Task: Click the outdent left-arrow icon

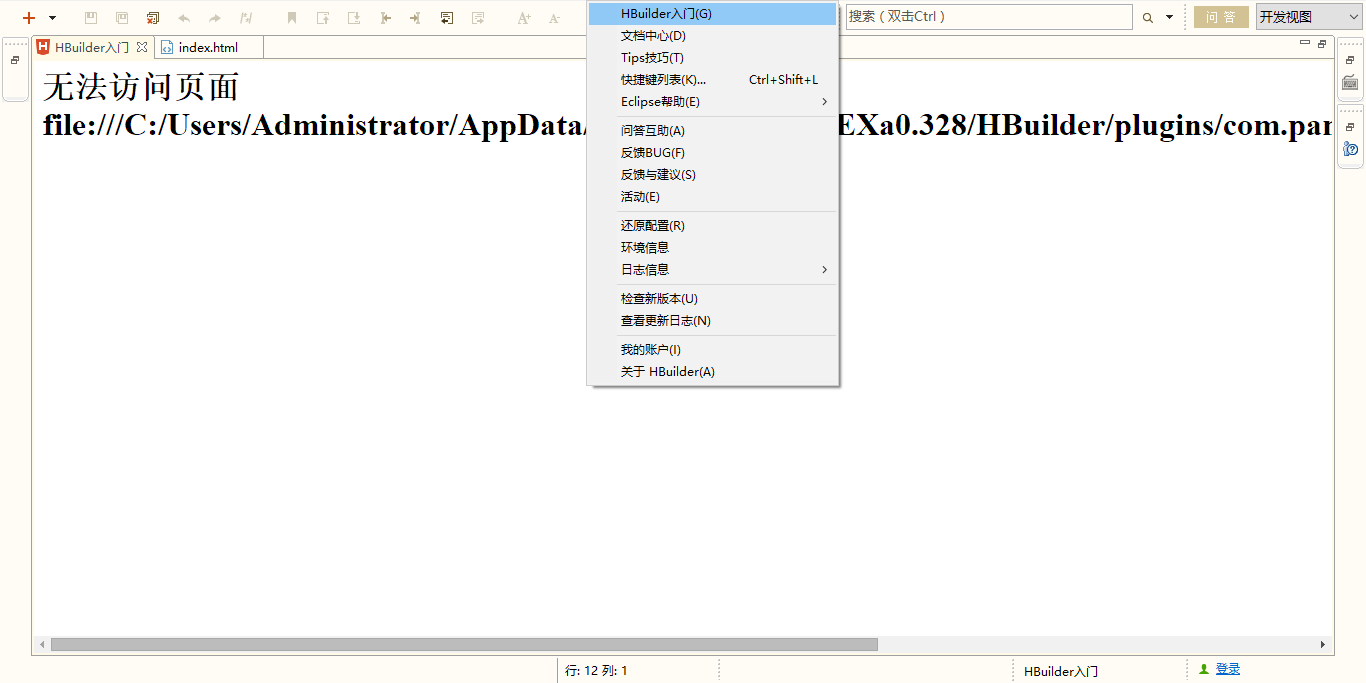Action: coord(385,18)
